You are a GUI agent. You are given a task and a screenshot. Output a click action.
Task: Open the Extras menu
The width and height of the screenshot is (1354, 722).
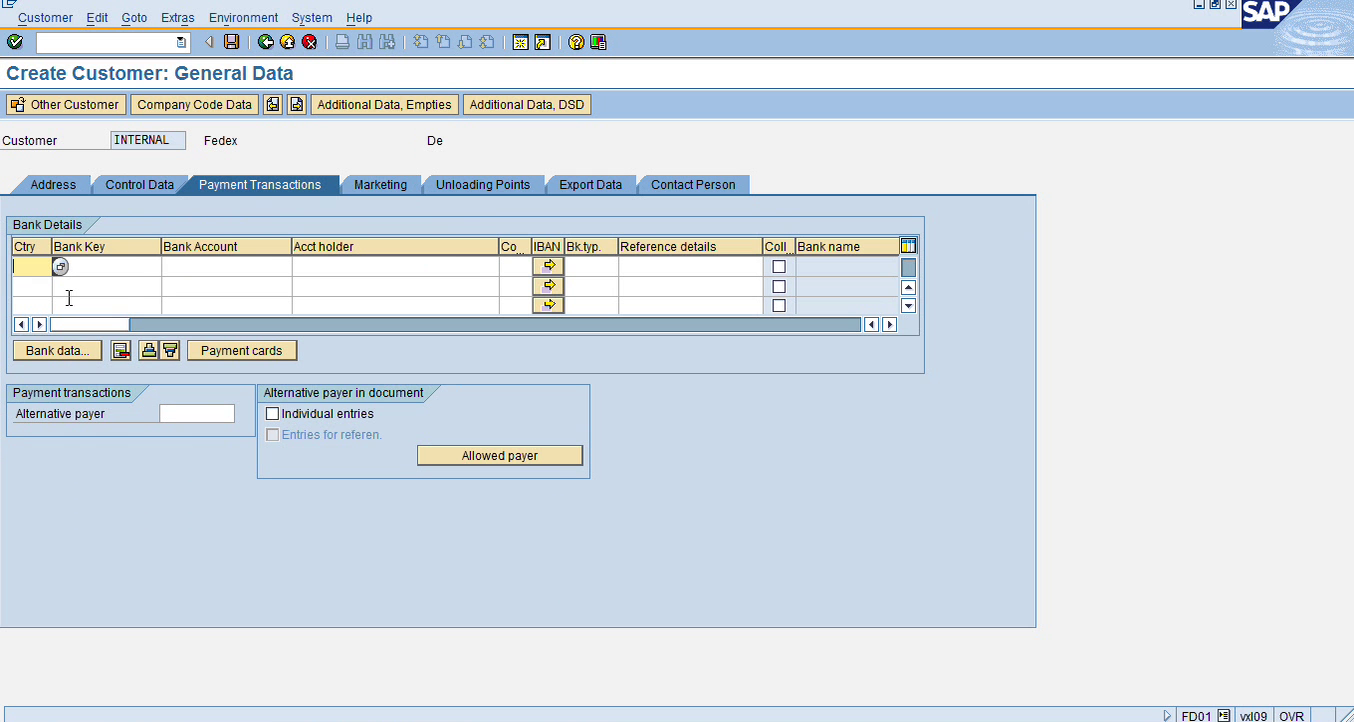point(178,18)
